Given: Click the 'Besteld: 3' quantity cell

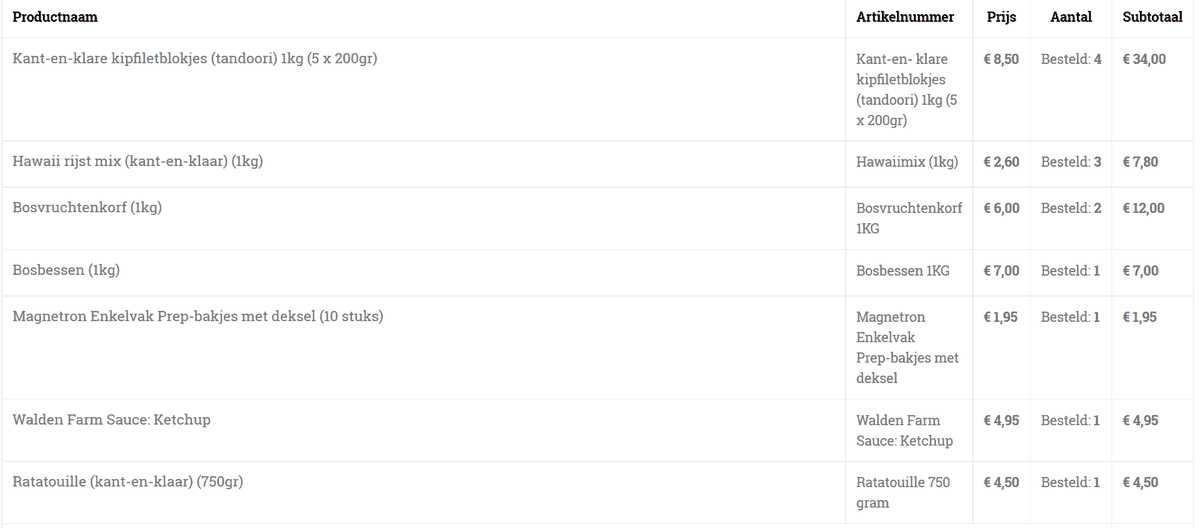Looking at the screenshot, I should 1071,162.
